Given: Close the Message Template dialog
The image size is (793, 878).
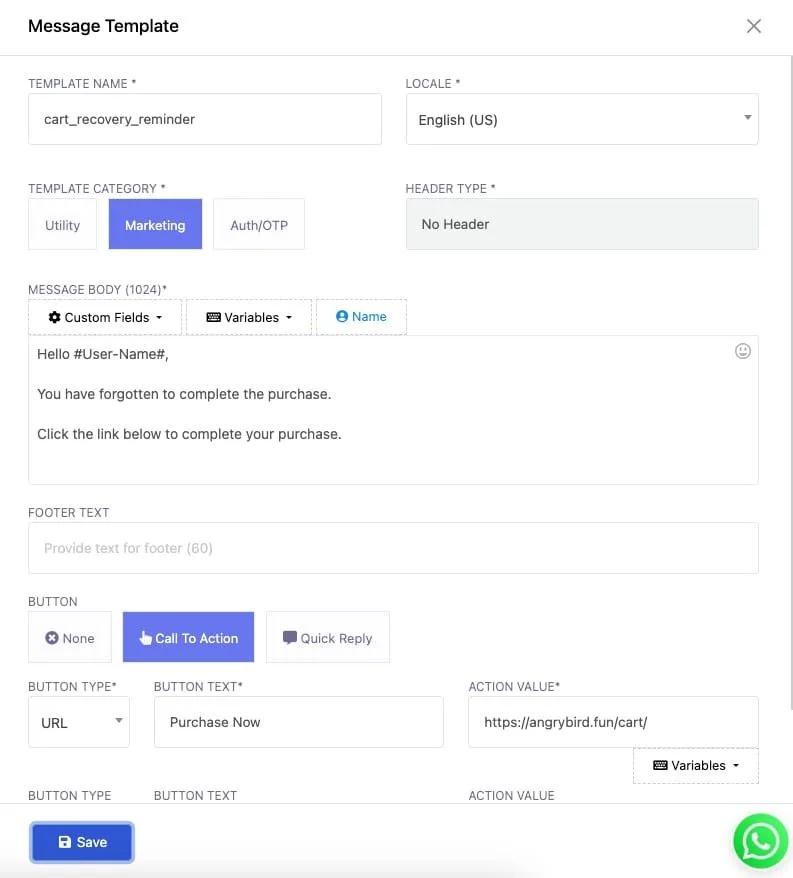Looking at the screenshot, I should (x=754, y=26).
